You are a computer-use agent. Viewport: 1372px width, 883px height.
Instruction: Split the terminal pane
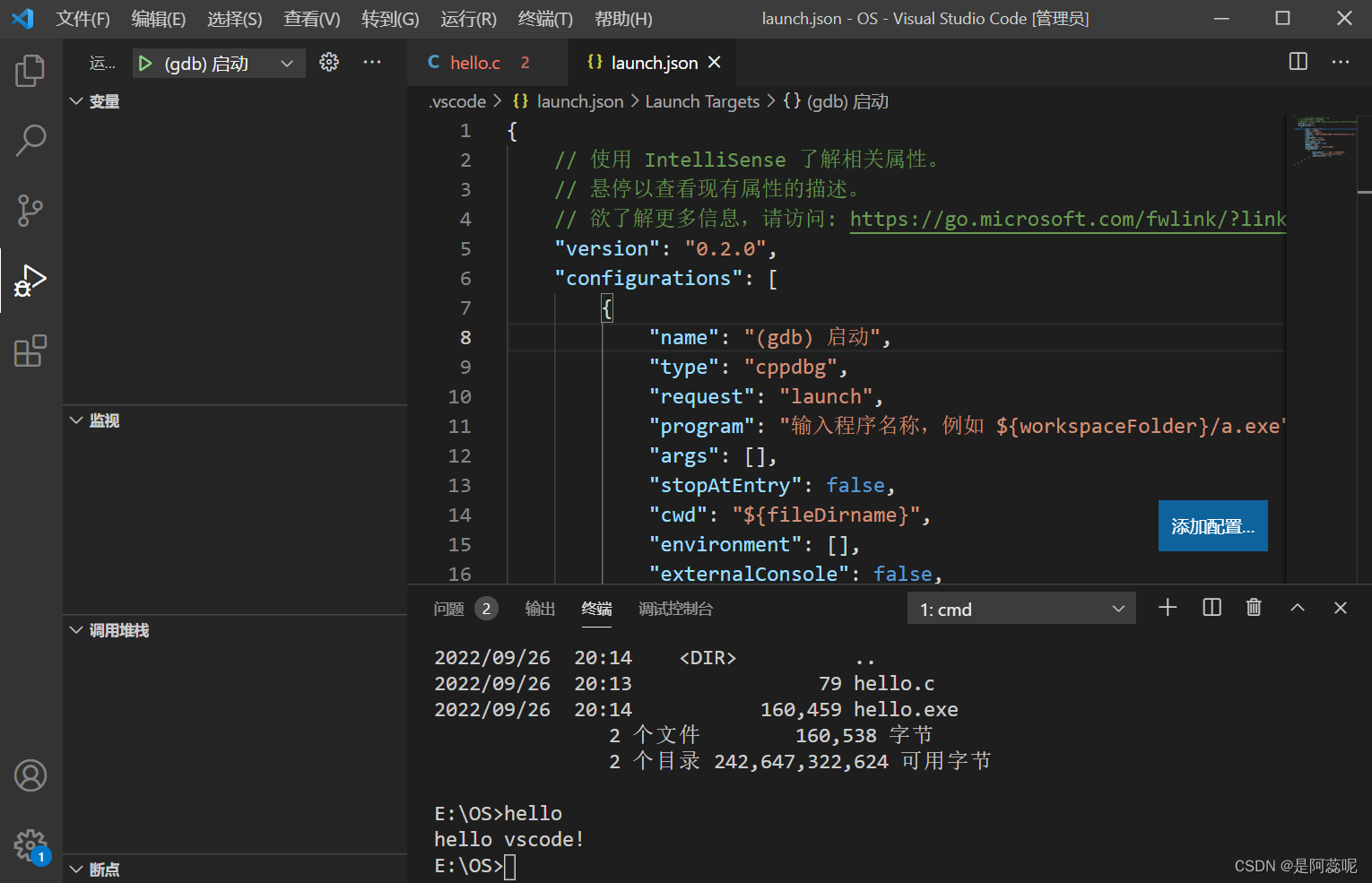1211,608
